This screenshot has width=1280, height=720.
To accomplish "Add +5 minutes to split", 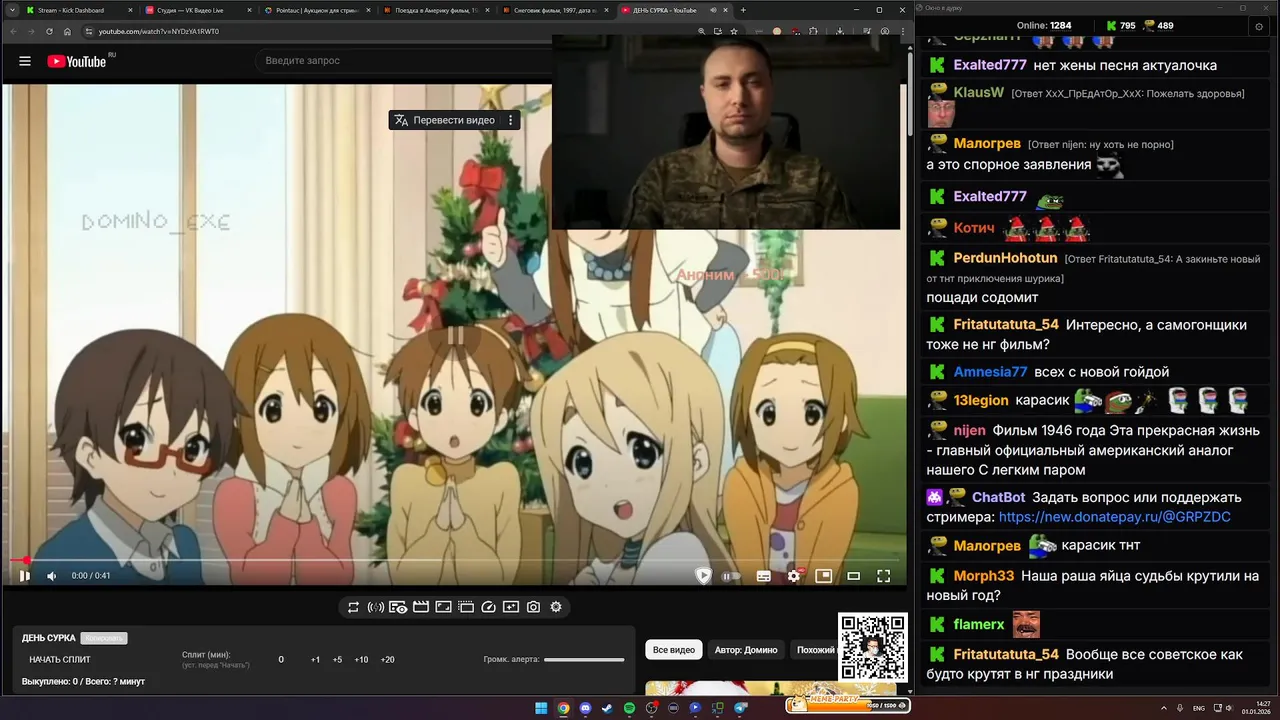I will (x=337, y=660).
